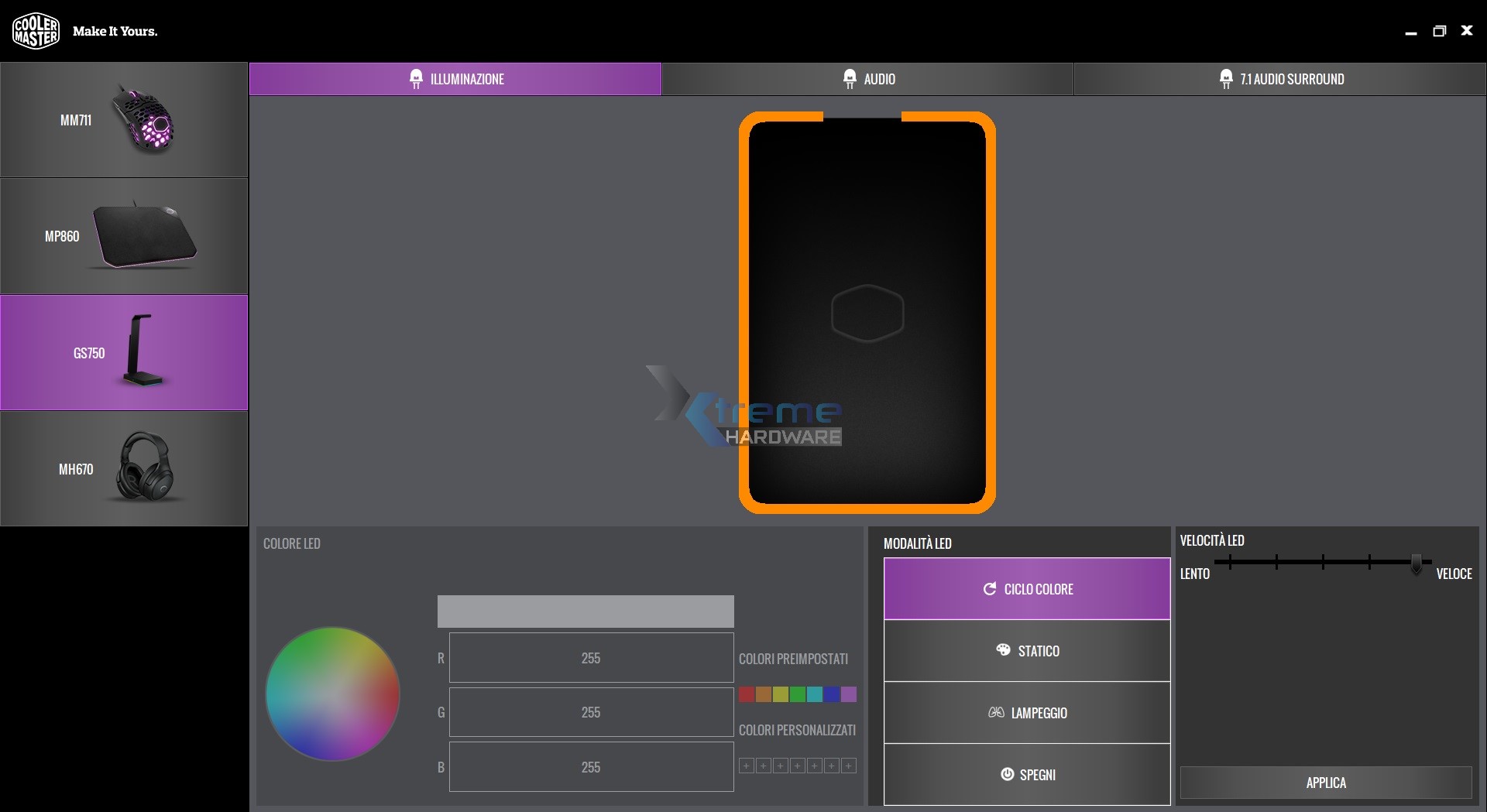1487x812 pixels.
Task: Enable Ciclo Colore LED mode
Action: click(x=1027, y=589)
